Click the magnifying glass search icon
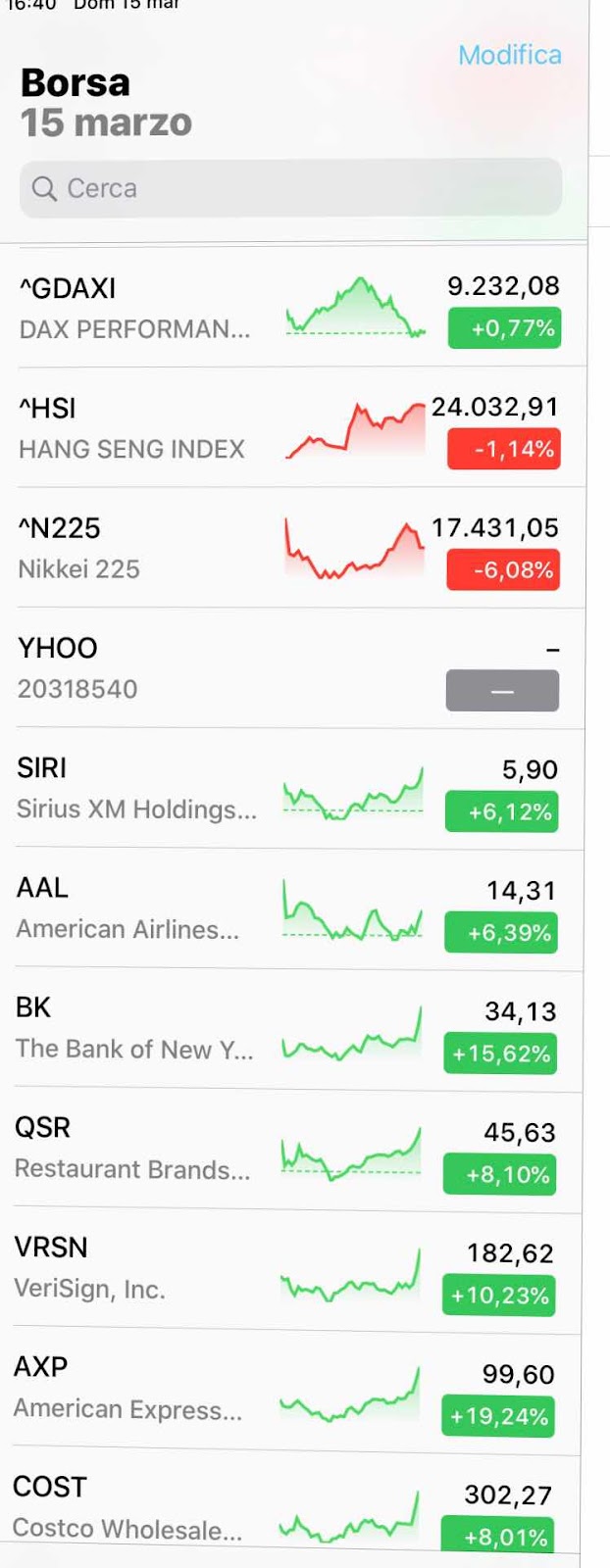The height and width of the screenshot is (1568, 610). pos(44,187)
